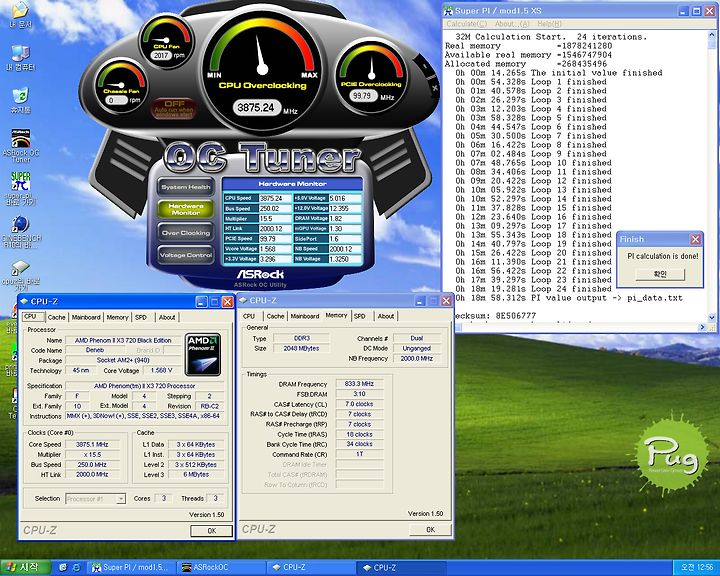Open the My Documents desktop icon
This screenshot has height=576, width=720.
point(20,14)
